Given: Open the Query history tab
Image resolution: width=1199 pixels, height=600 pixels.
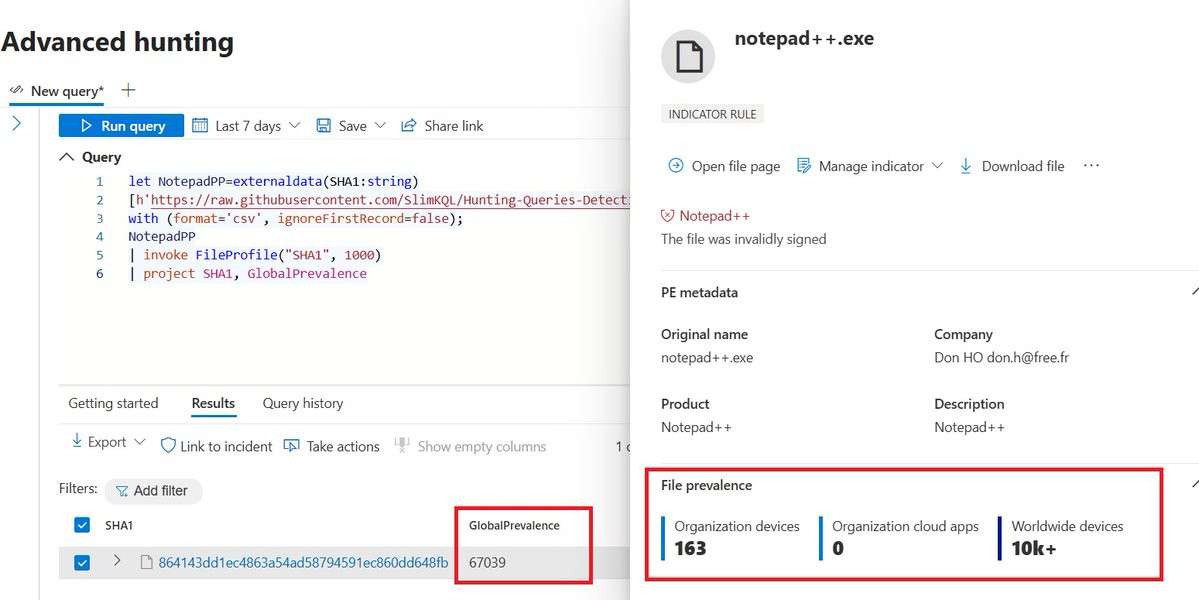Looking at the screenshot, I should click(x=303, y=403).
